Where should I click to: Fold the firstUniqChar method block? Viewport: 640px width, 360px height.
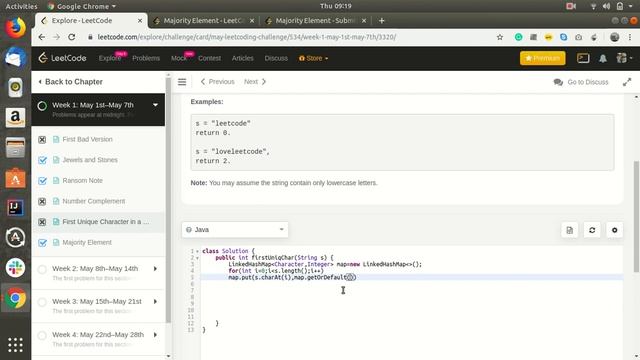tap(198, 258)
